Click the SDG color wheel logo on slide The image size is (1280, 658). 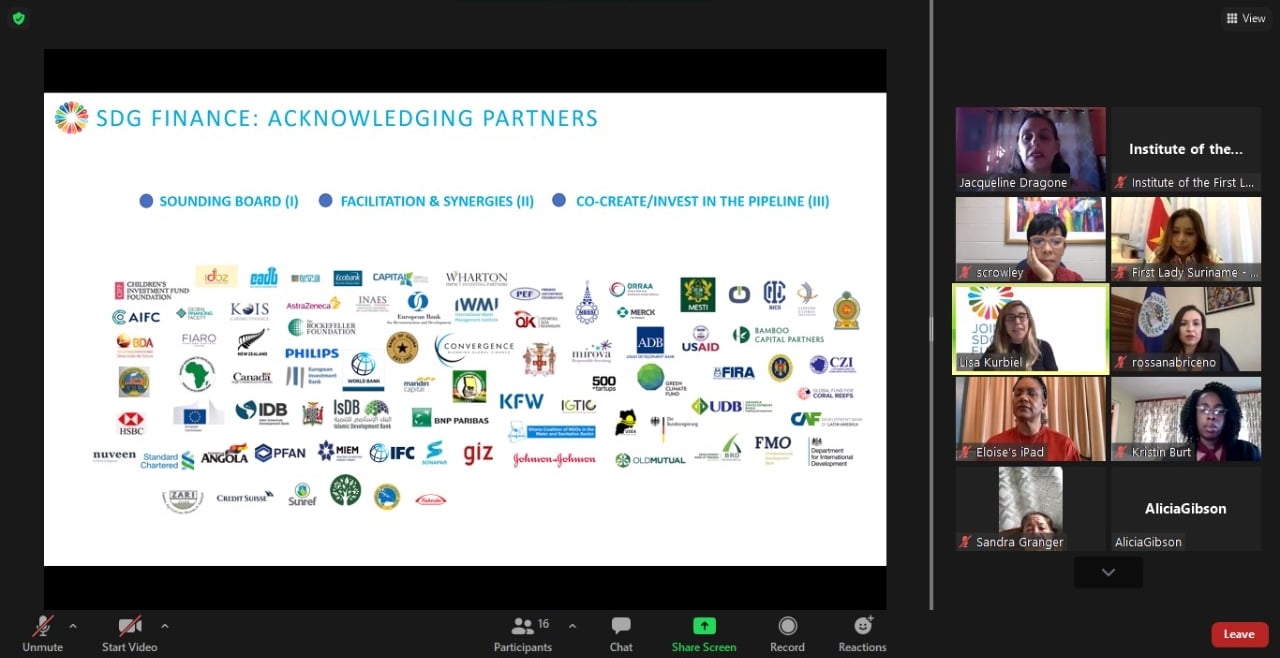pos(71,118)
